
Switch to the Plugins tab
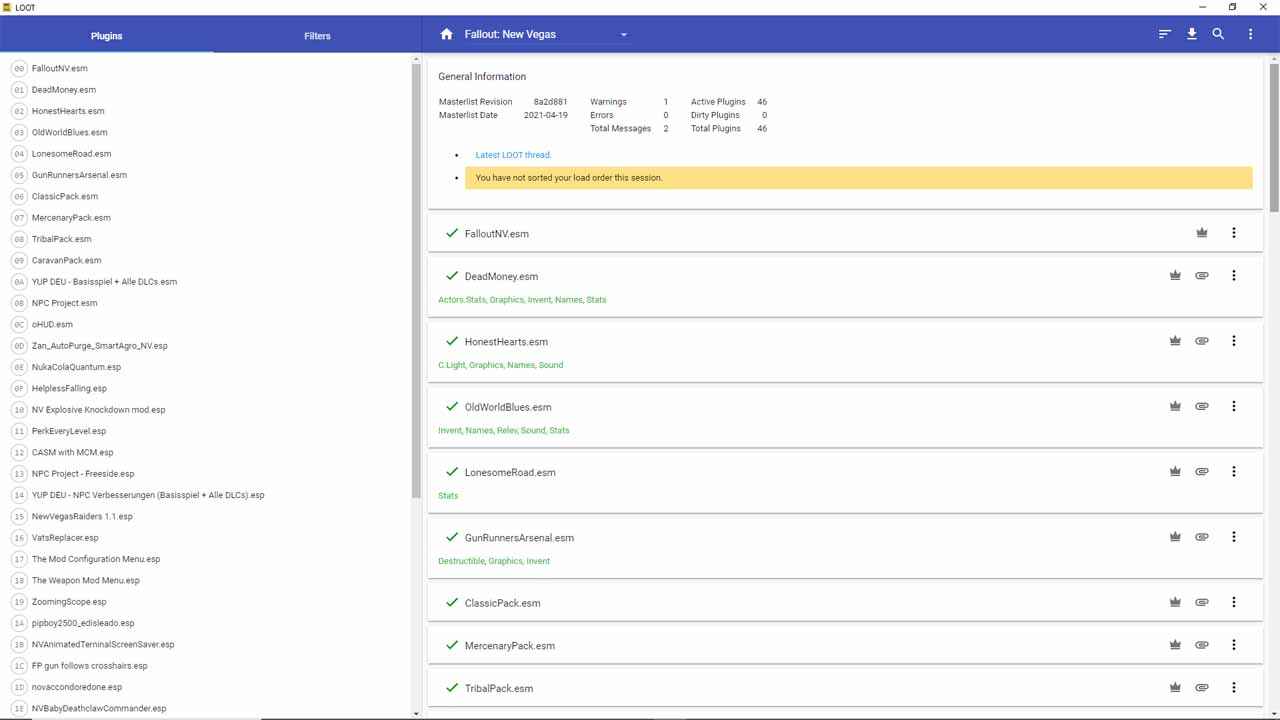(x=106, y=36)
